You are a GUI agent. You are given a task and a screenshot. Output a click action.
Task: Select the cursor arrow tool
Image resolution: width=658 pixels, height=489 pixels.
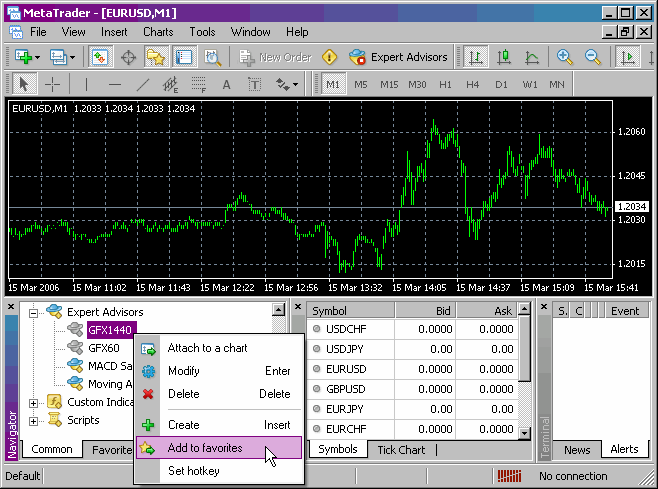click(x=24, y=84)
